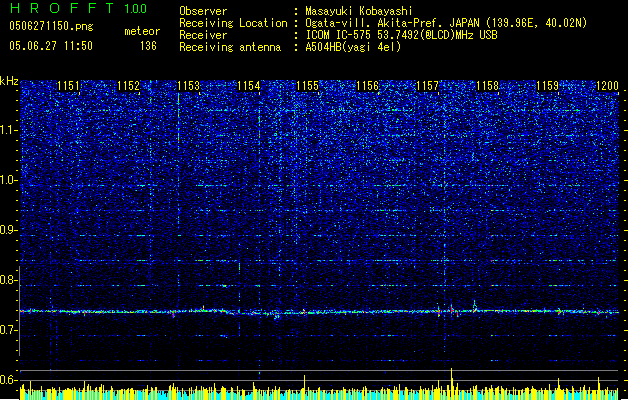Select the Ogata-vill. Akita-Pref. JAPAN location text

tap(446, 23)
